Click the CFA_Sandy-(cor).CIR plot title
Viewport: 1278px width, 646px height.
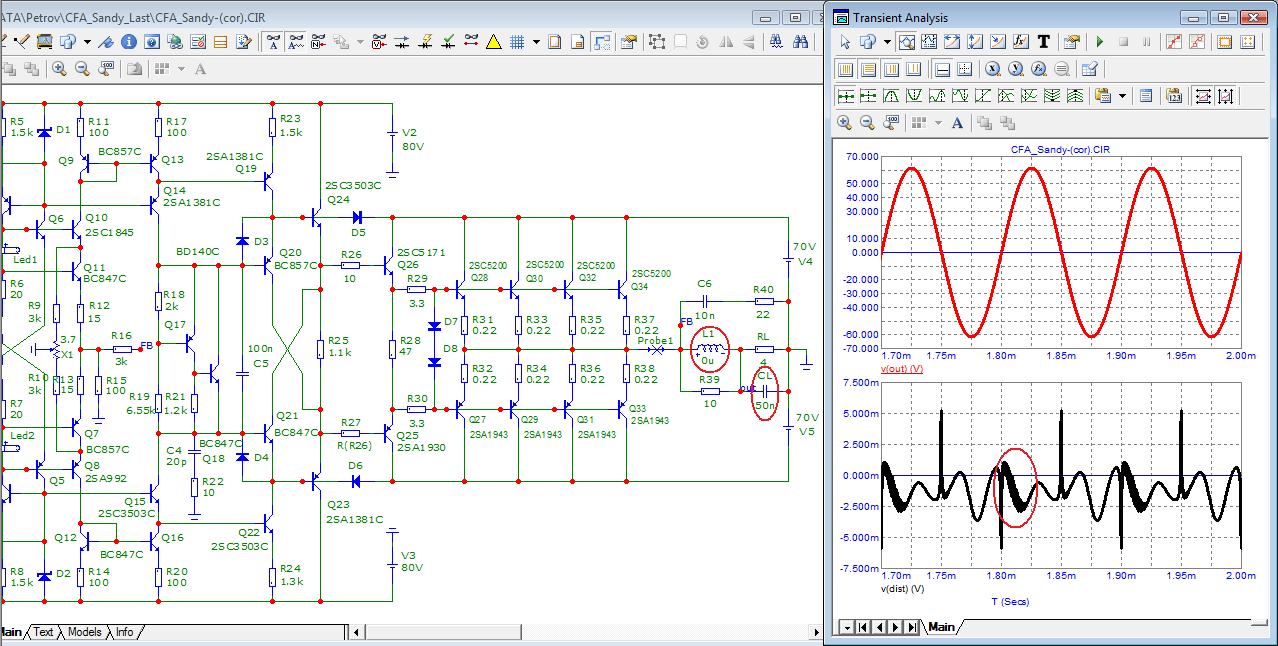(1060, 149)
